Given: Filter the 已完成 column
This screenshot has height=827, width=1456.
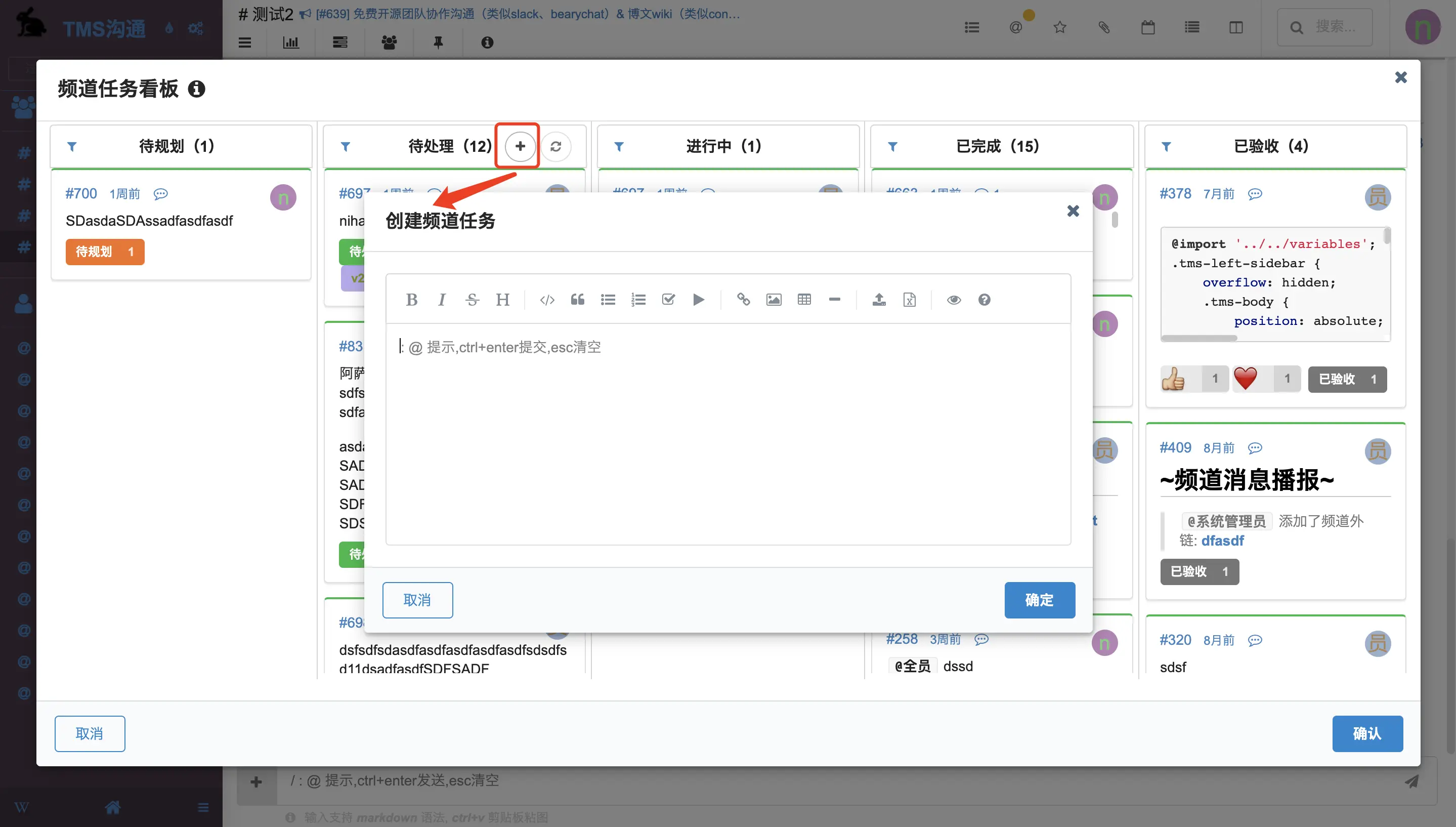Looking at the screenshot, I should pyautogui.click(x=893, y=147).
